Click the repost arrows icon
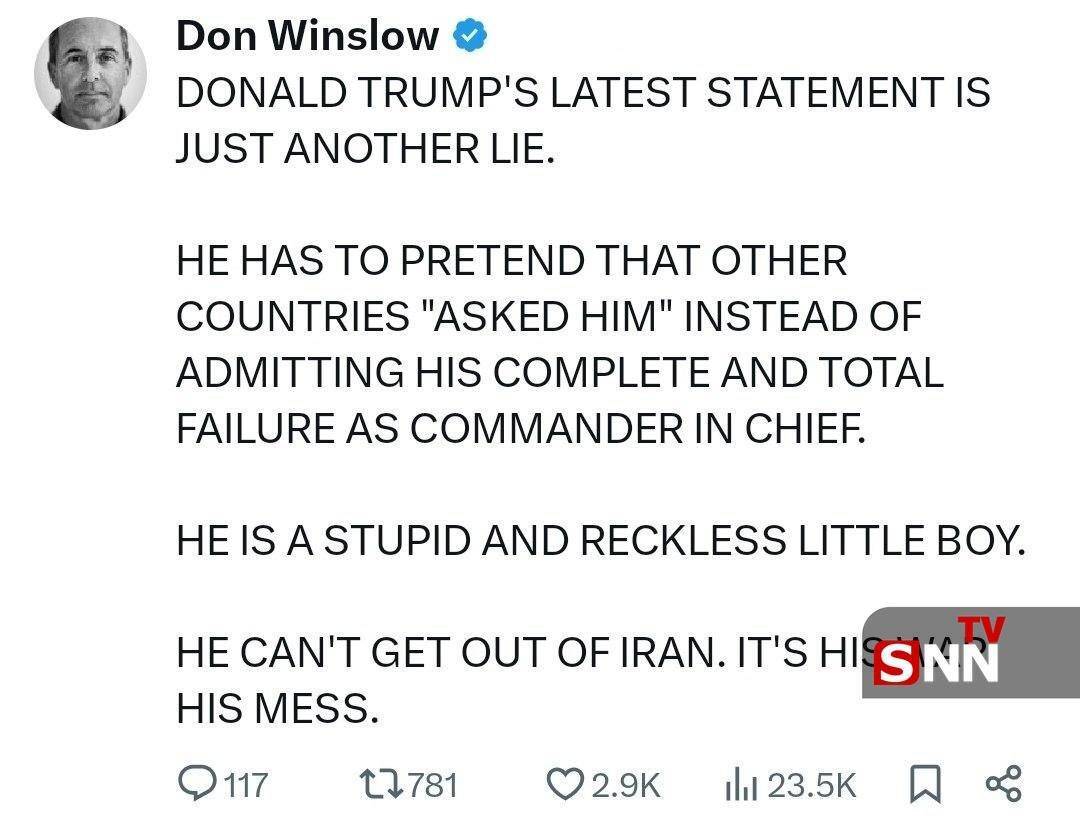This screenshot has width=1080, height=826. click(381, 784)
